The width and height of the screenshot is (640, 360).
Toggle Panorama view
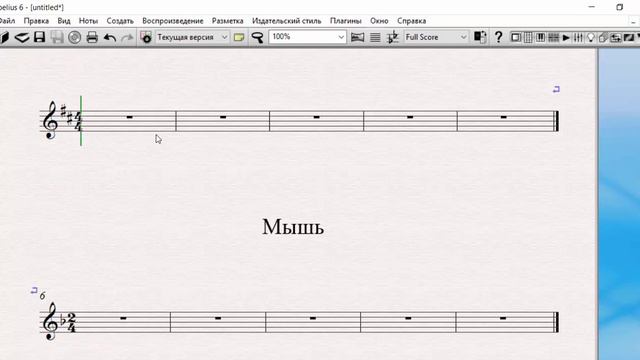tap(358, 38)
